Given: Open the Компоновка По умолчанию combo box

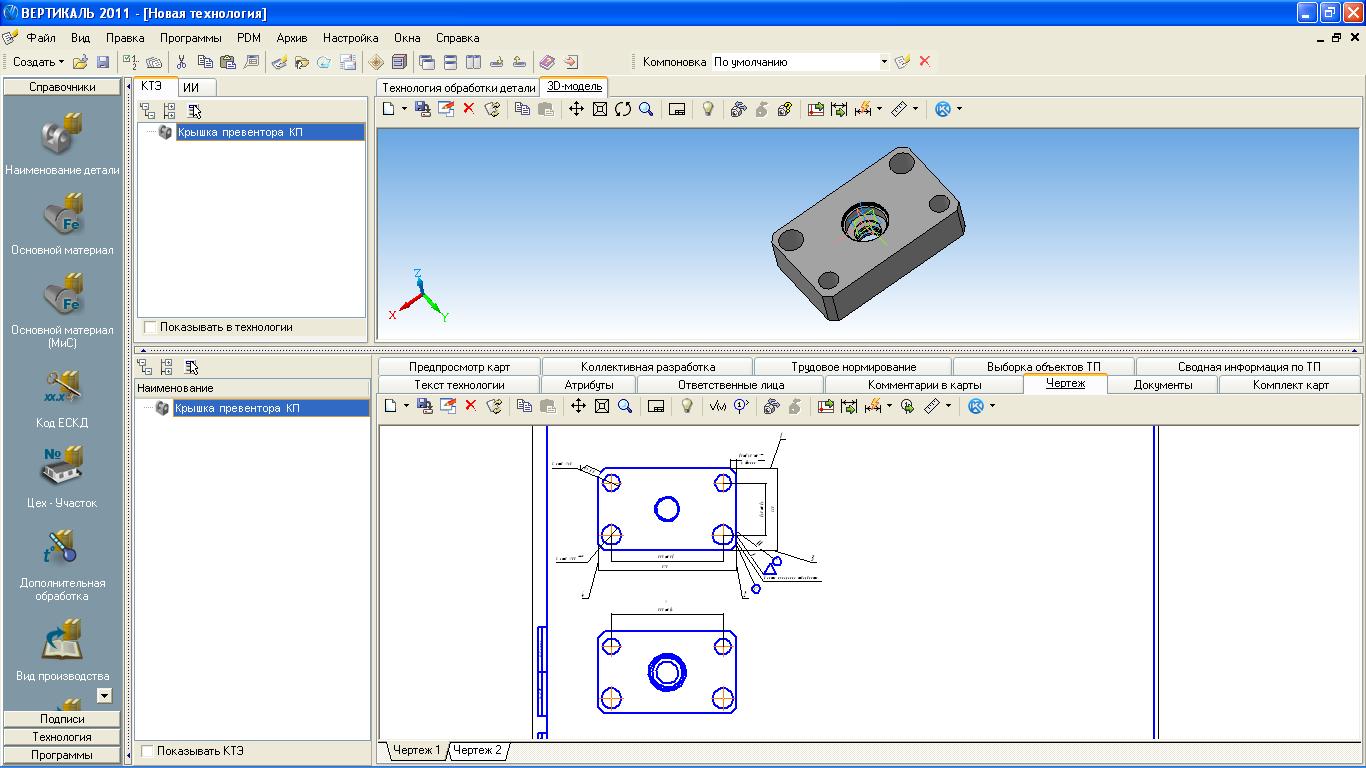Looking at the screenshot, I should pyautogui.click(x=800, y=62).
